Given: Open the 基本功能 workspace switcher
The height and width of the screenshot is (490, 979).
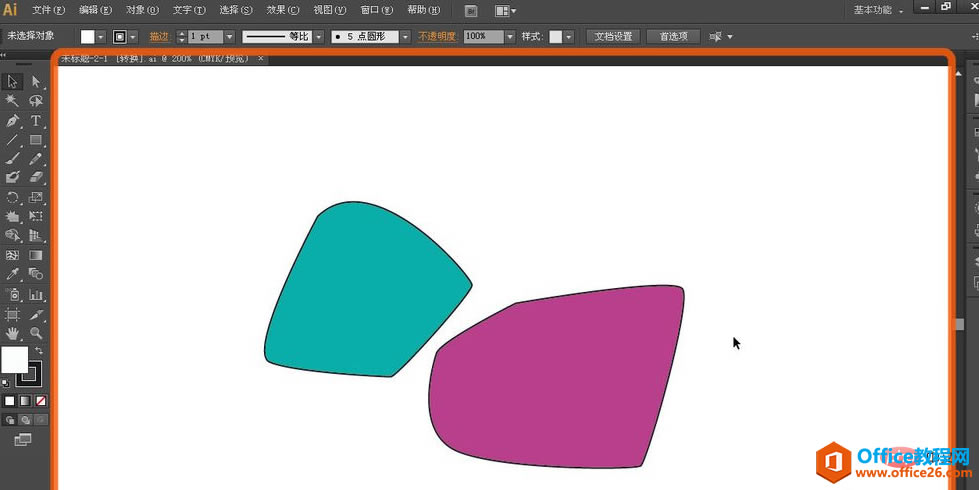Looking at the screenshot, I should 878,10.
